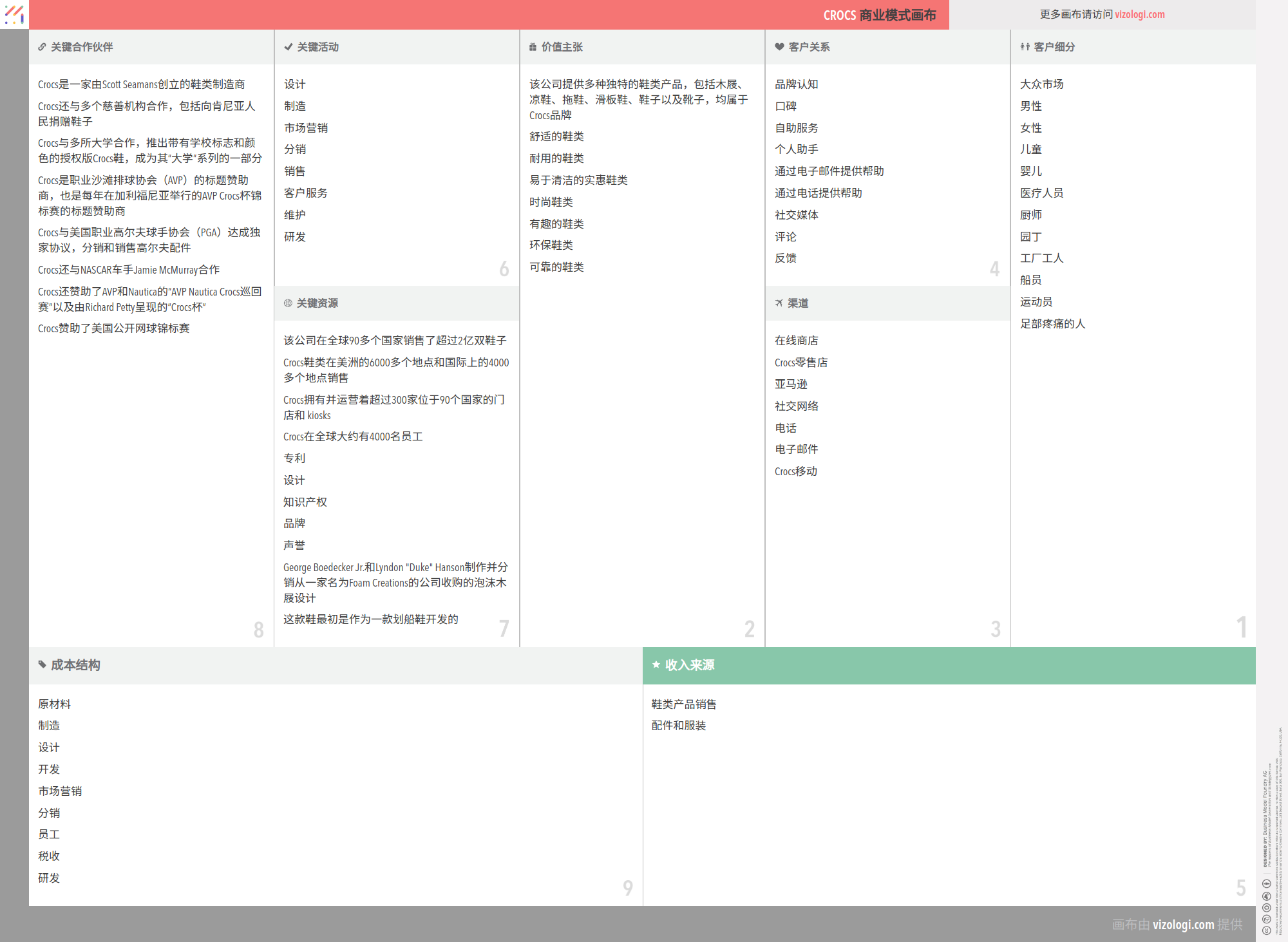Screen dimensions: 1288x942
Task: Open the vizologi.com link in footer
Action: pos(1183,925)
